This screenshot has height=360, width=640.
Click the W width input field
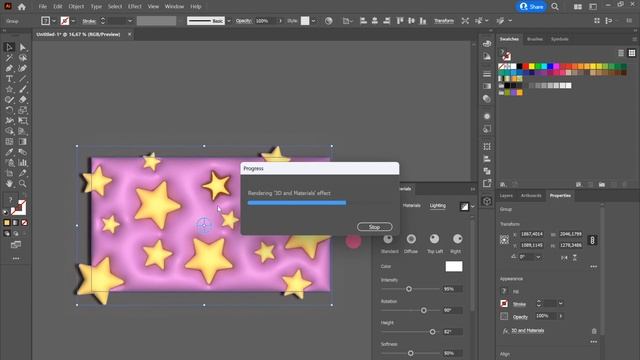571,234
